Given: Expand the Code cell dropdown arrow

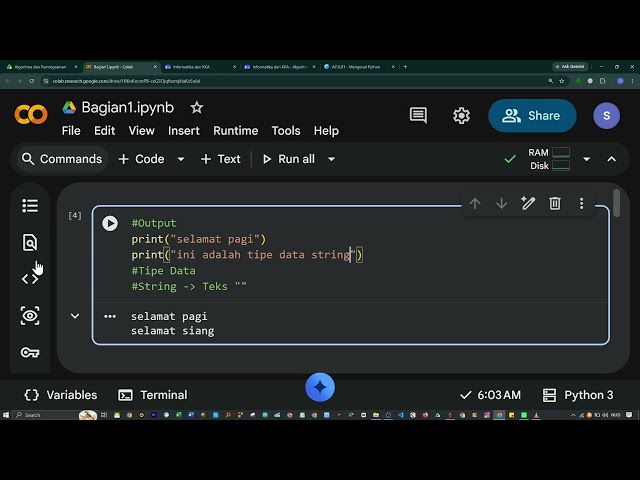Looking at the screenshot, I should [181, 159].
